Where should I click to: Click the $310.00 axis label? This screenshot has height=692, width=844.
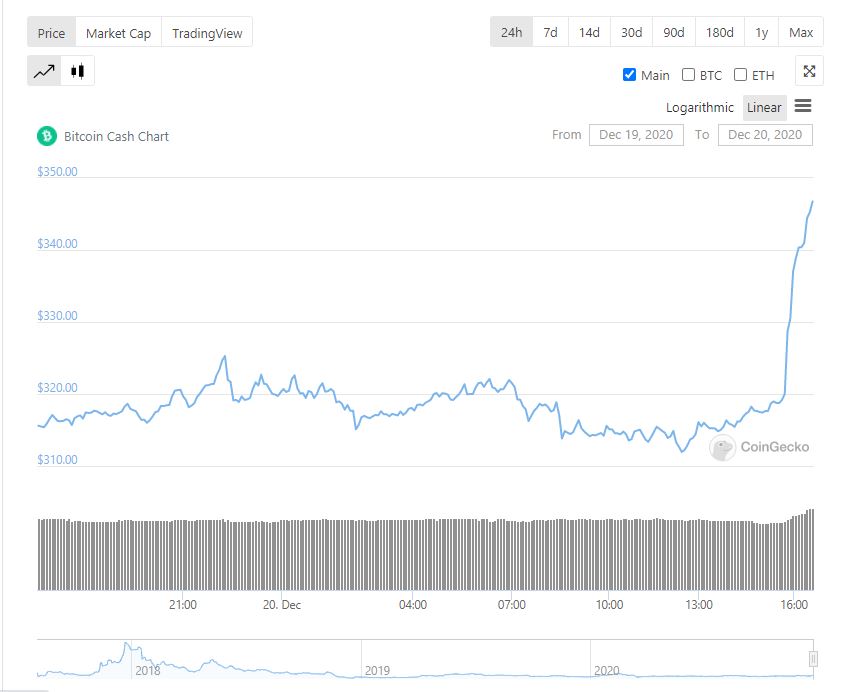point(57,460)
